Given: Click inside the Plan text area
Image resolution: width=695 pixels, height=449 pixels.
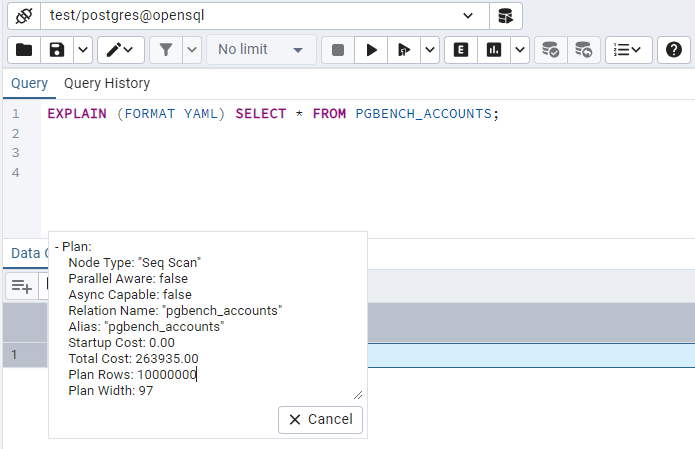Looking at the screenshot, I should tap(208, 318).
